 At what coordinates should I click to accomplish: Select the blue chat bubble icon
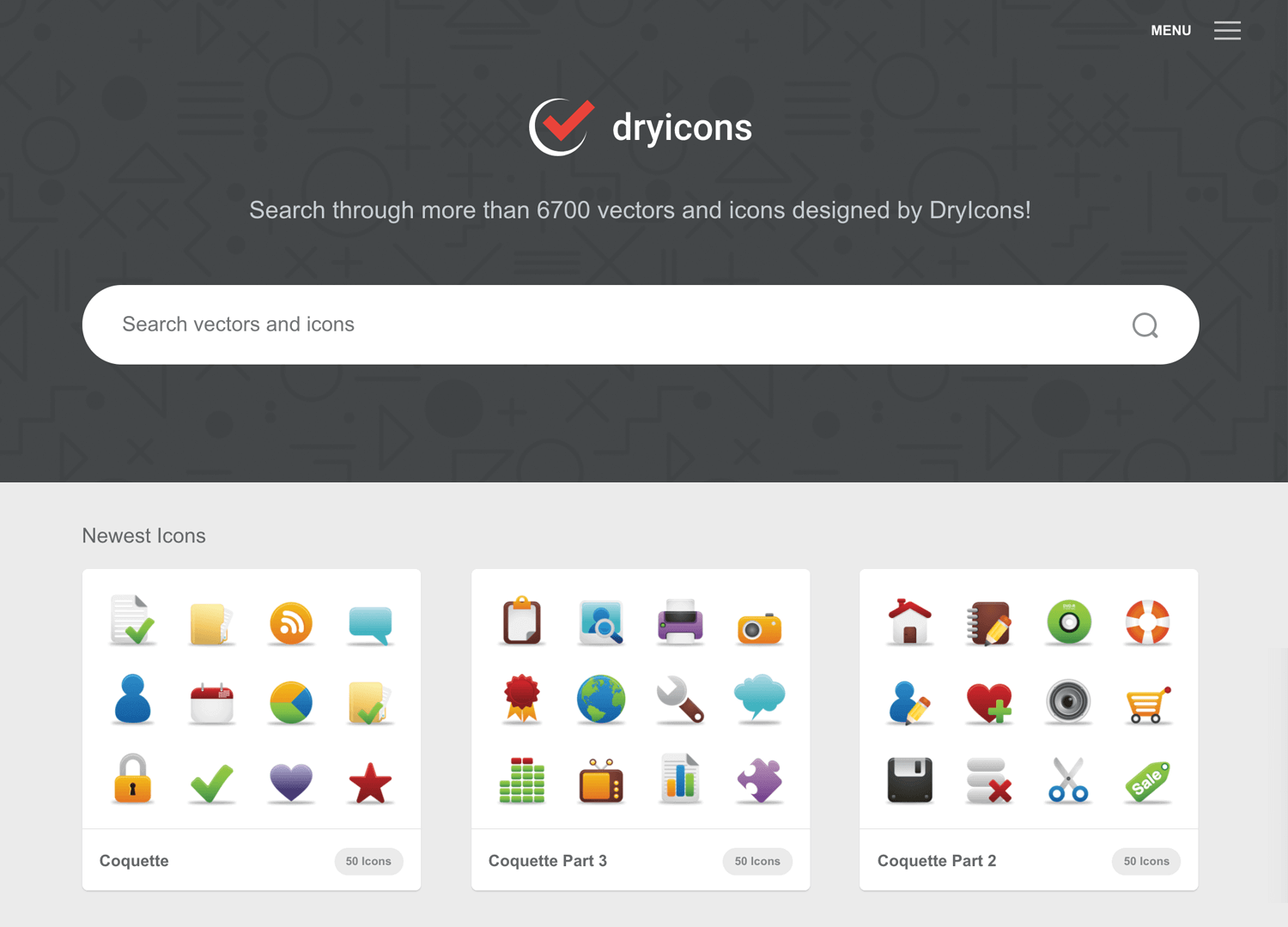370,625
